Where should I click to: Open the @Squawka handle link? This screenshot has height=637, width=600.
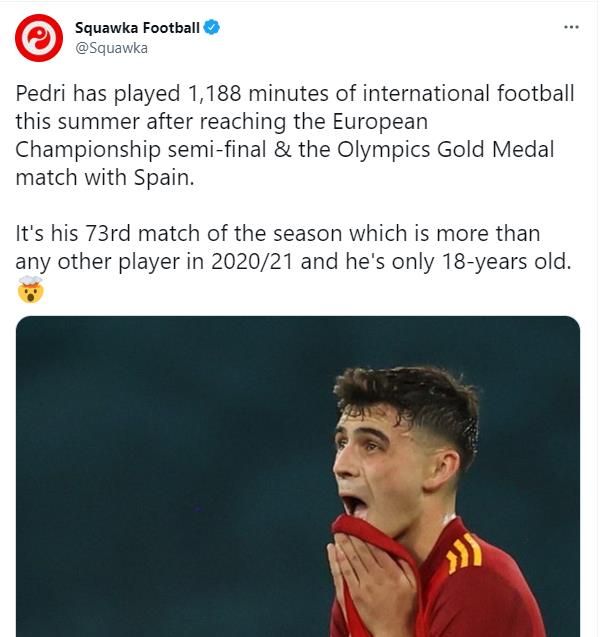tap(111, 47)
